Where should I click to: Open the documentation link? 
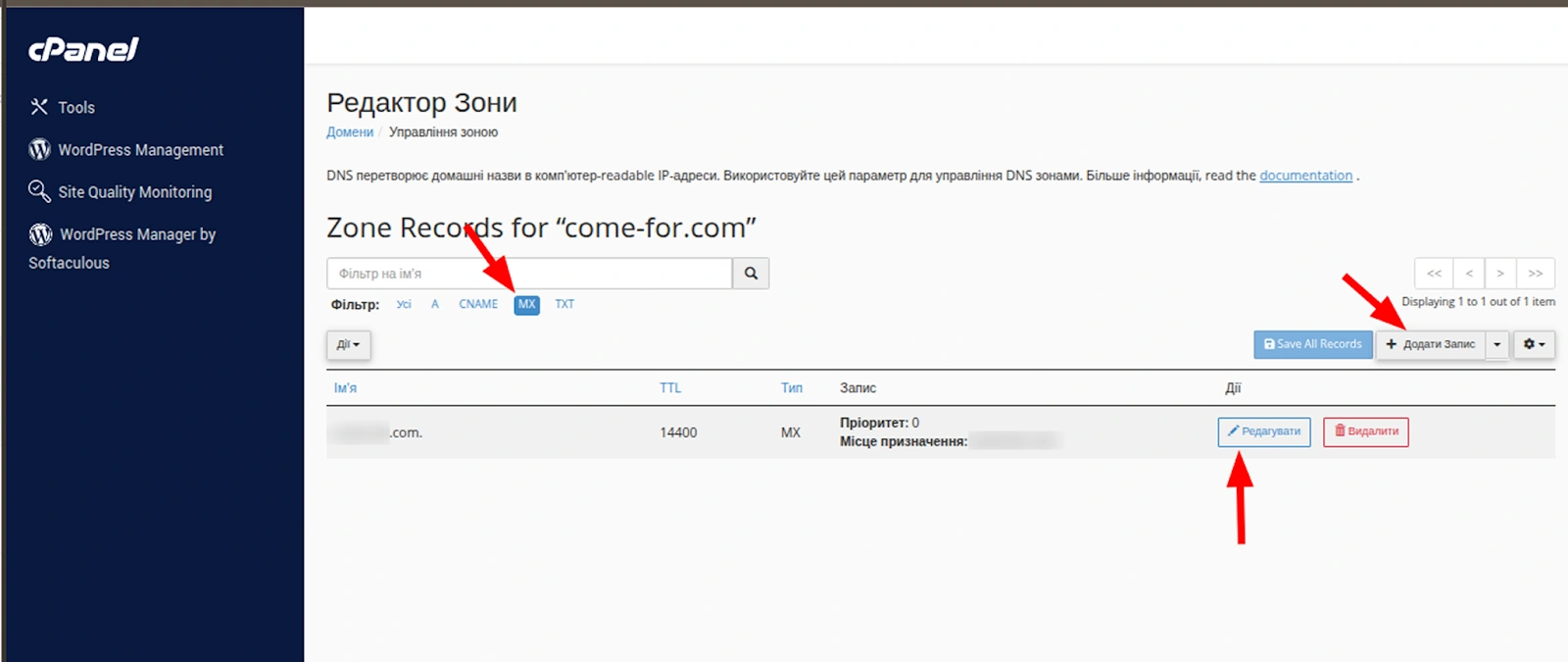point(1305,176)
